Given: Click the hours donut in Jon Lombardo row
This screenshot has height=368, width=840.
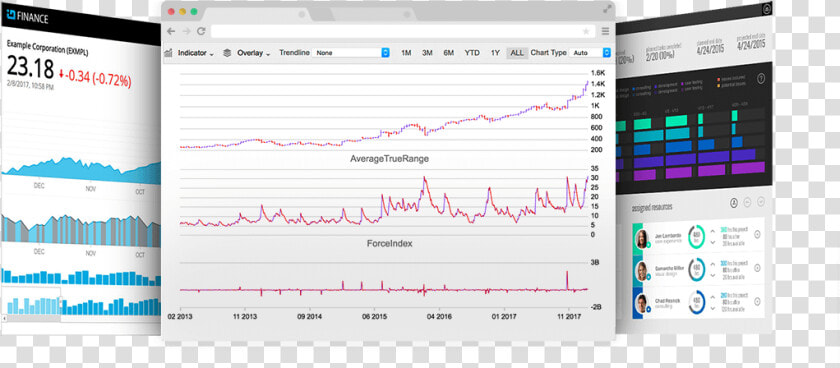Looking at the screenshot, I should pyautogui.click(x=696, y=237).
